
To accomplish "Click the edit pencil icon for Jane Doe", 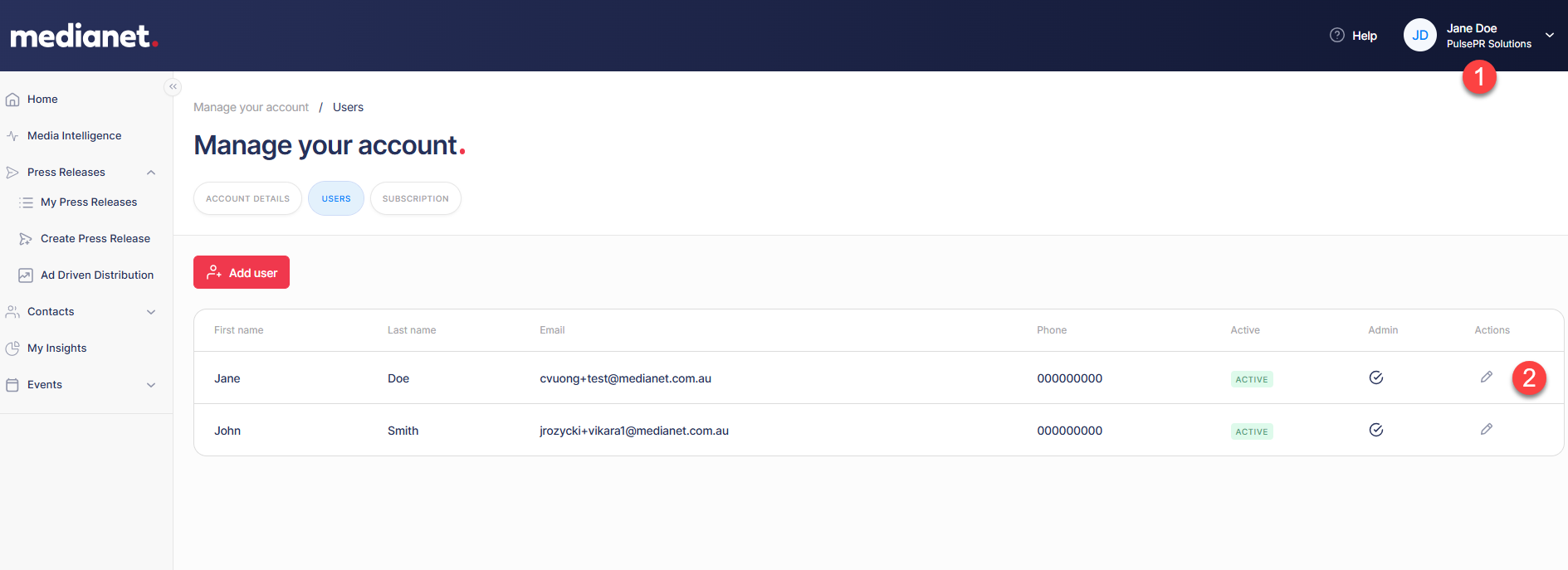I will point(1486,378).
